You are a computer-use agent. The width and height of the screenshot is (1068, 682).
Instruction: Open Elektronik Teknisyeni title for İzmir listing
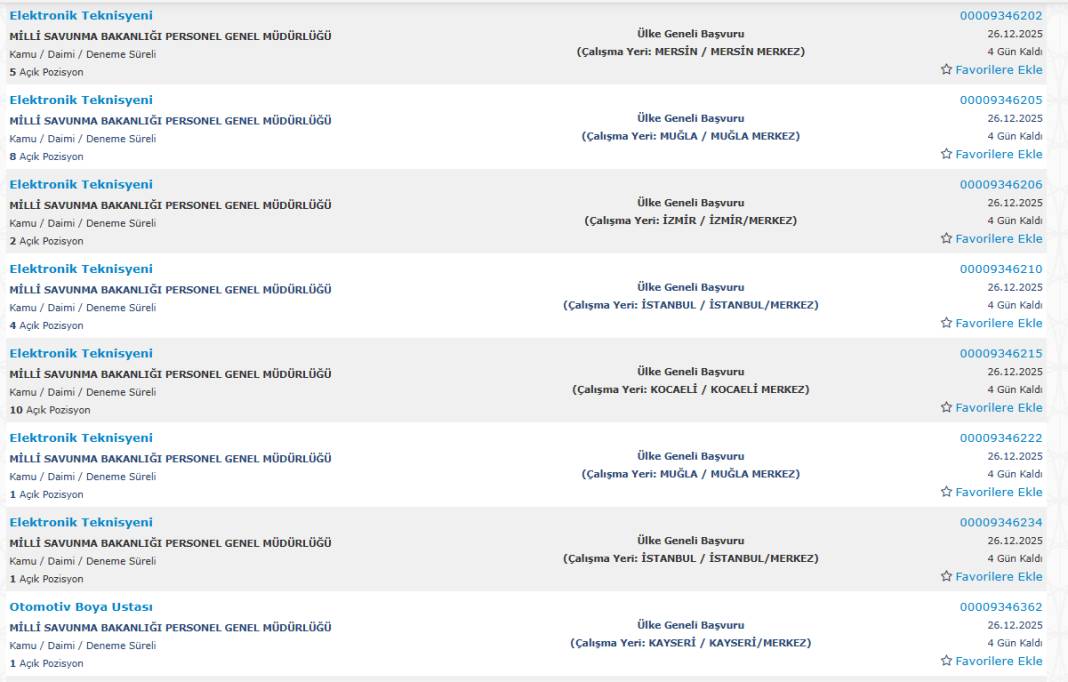click(81, 185)
